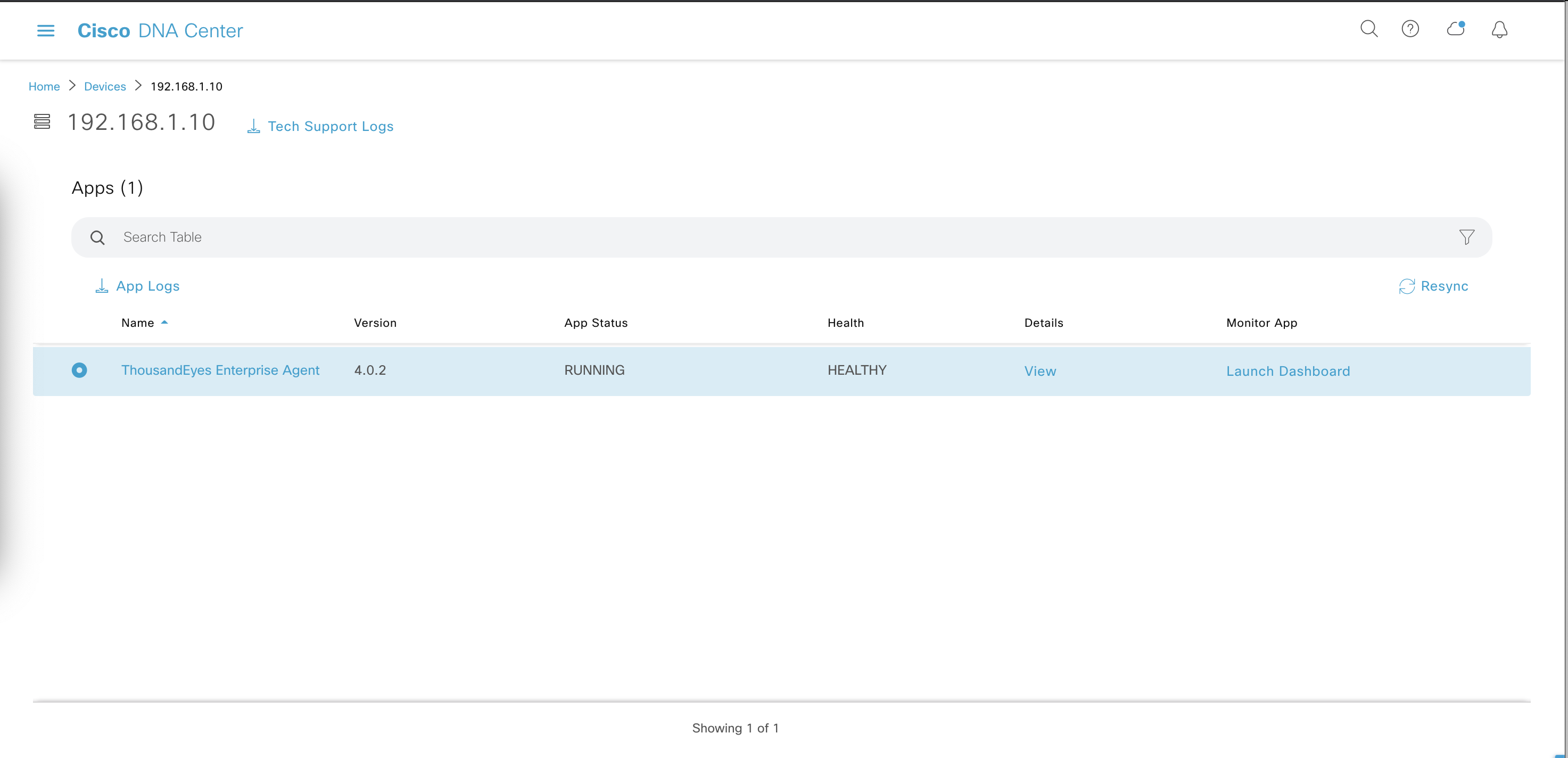Screen dimensions: 1568x758
Task: Open the hamburger navigation menu
Action: [46, 30]
